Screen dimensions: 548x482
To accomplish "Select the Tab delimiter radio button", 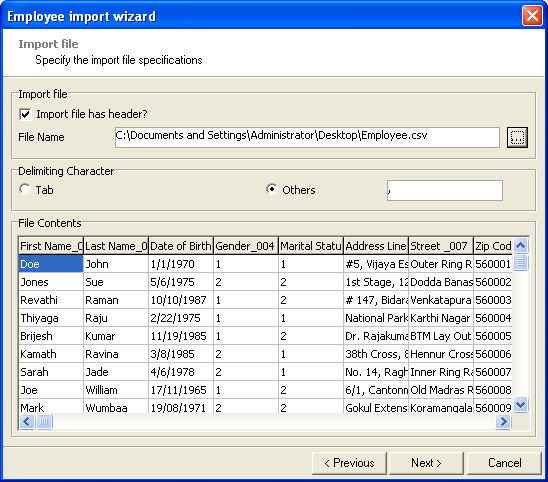I will [x=25, y=189].
